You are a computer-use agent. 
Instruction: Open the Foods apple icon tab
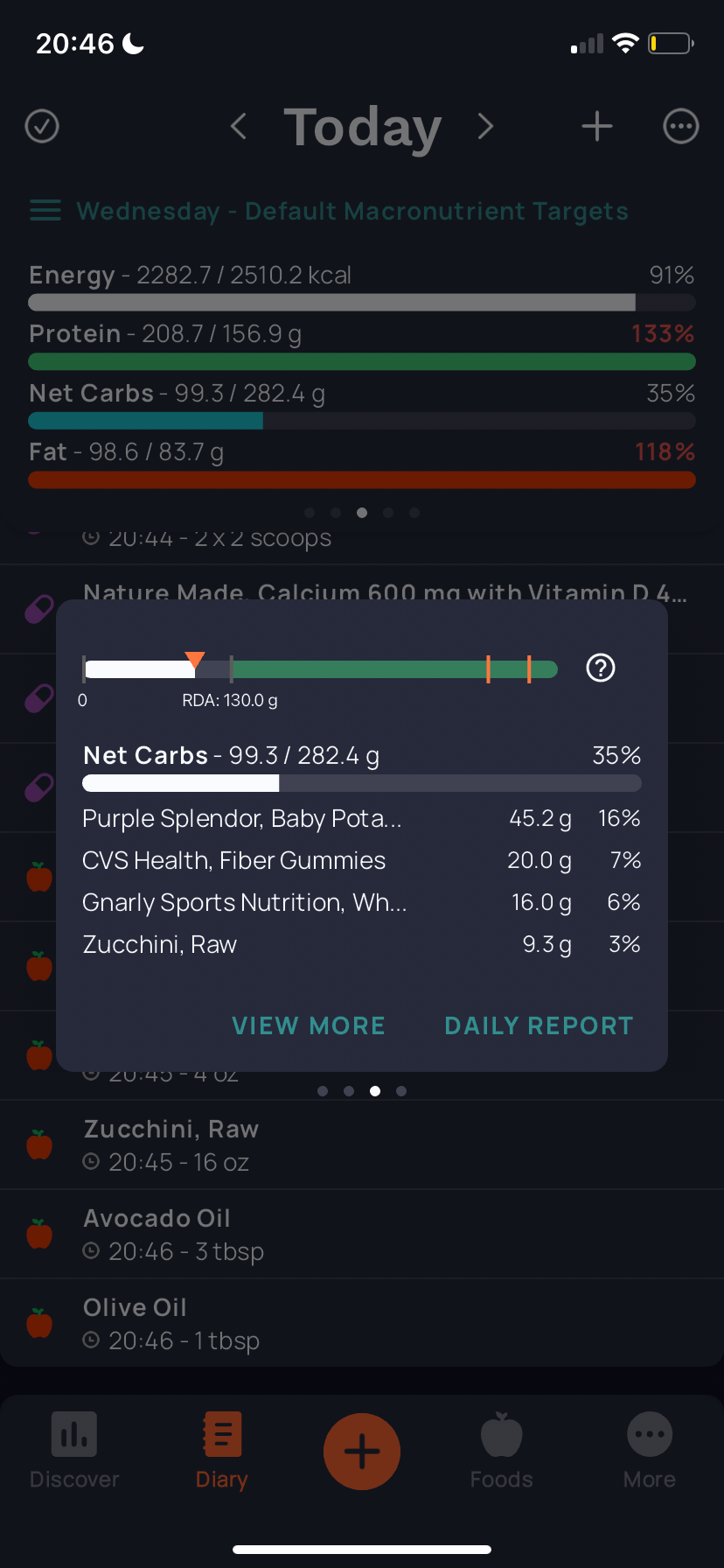[x=502, y=1452]
